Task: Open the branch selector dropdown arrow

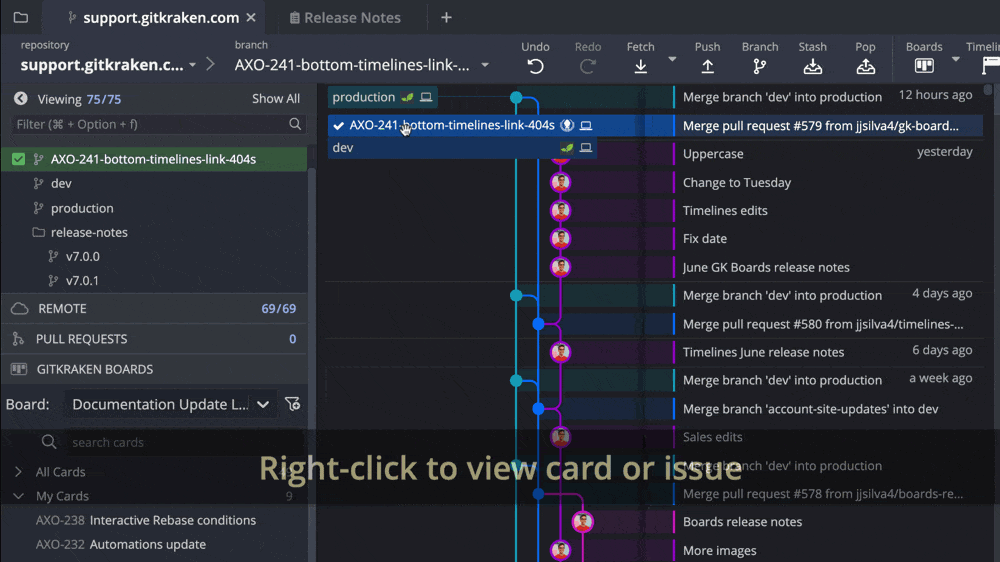Action: [x=485, y=65]
